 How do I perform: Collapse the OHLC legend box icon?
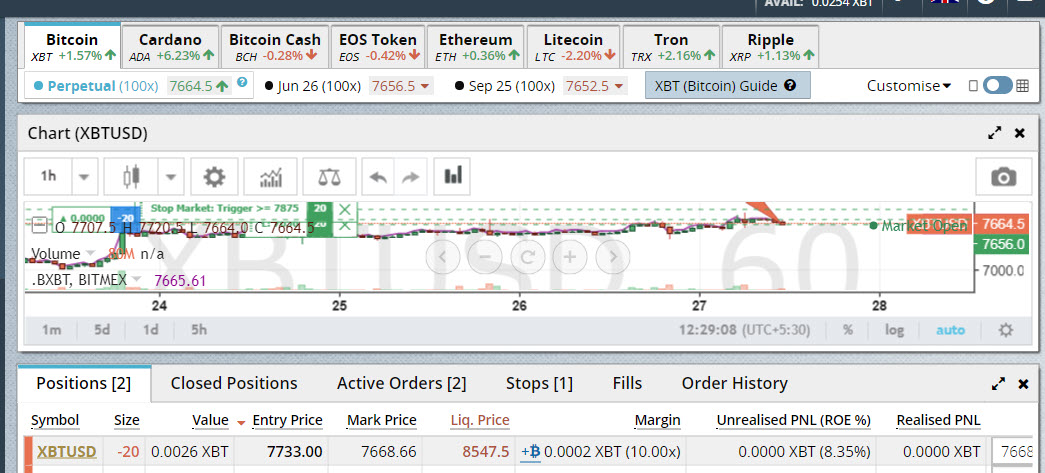(x=39, y=227)
